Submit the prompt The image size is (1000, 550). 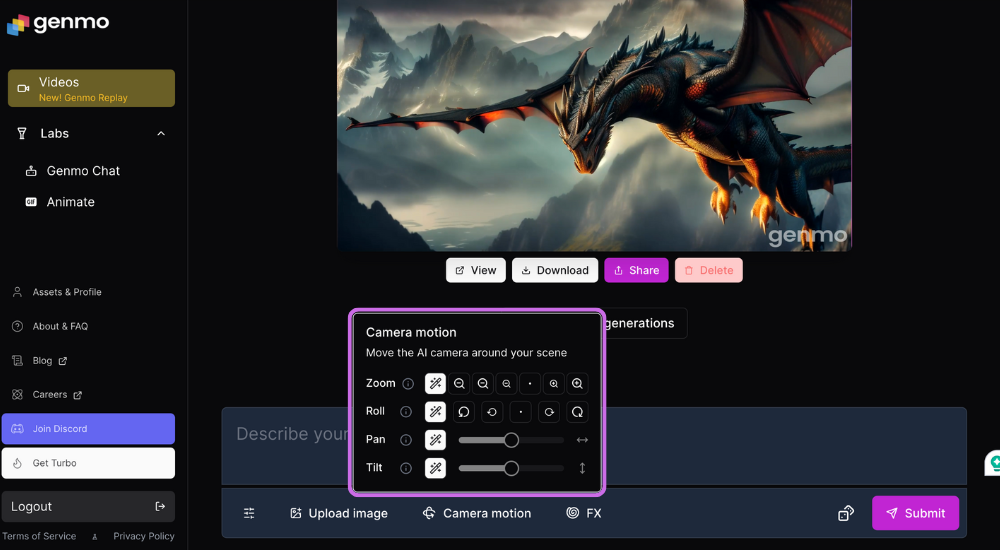[x=915, y=513]
